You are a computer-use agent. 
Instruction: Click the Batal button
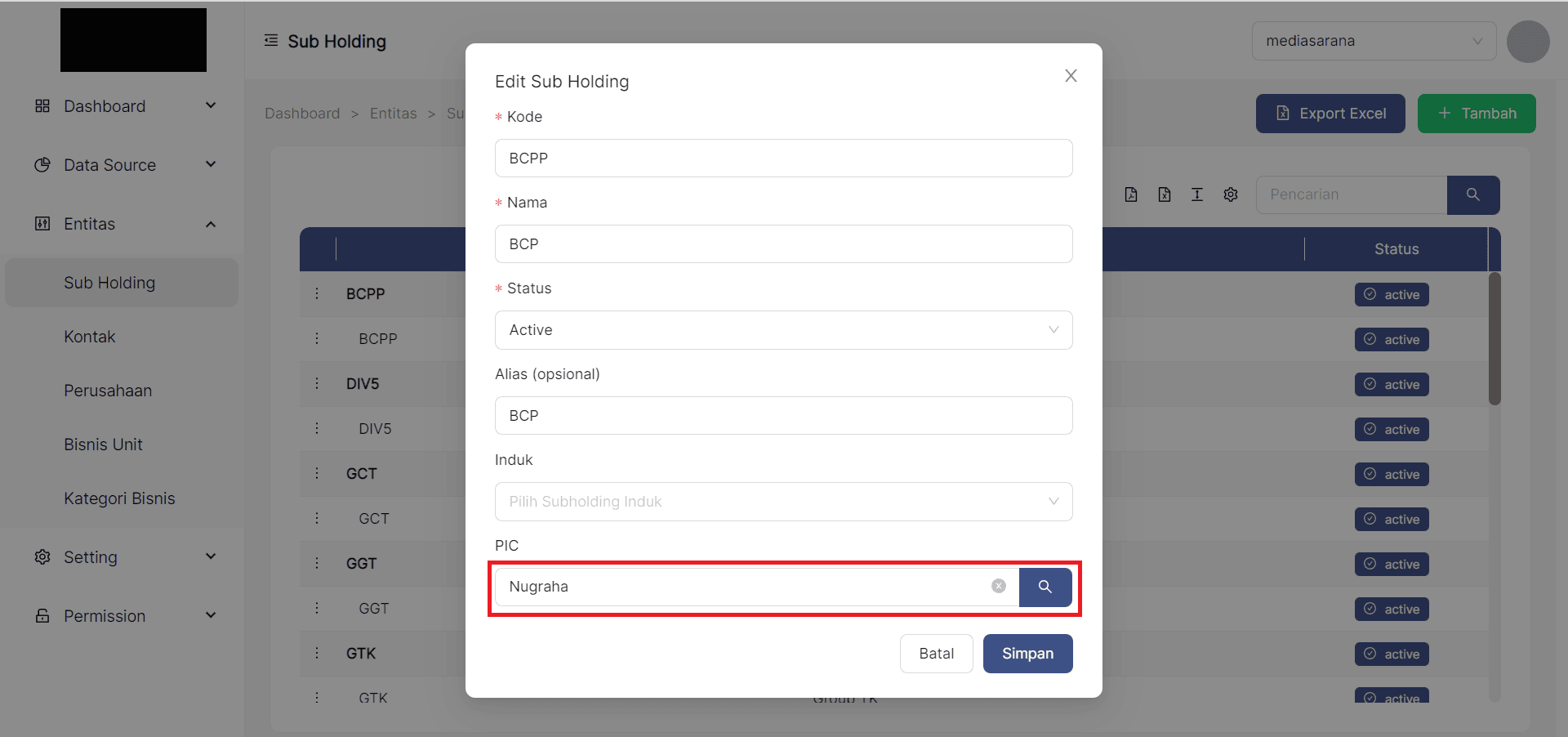936,654
